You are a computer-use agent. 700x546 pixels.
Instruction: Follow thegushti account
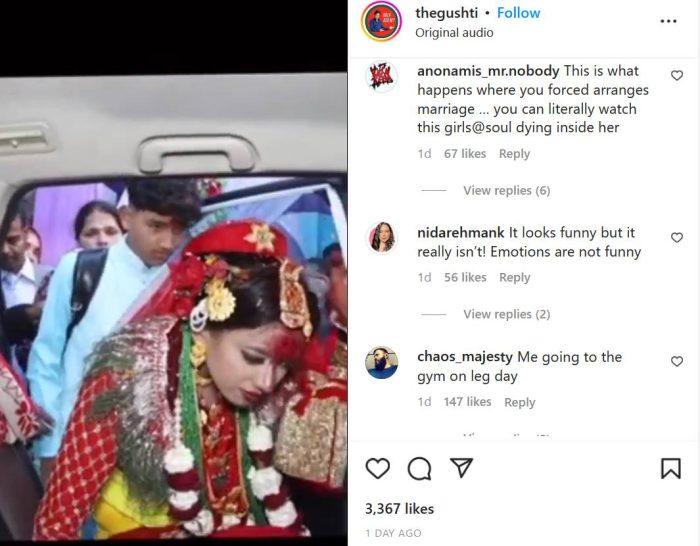pos(518,13)
